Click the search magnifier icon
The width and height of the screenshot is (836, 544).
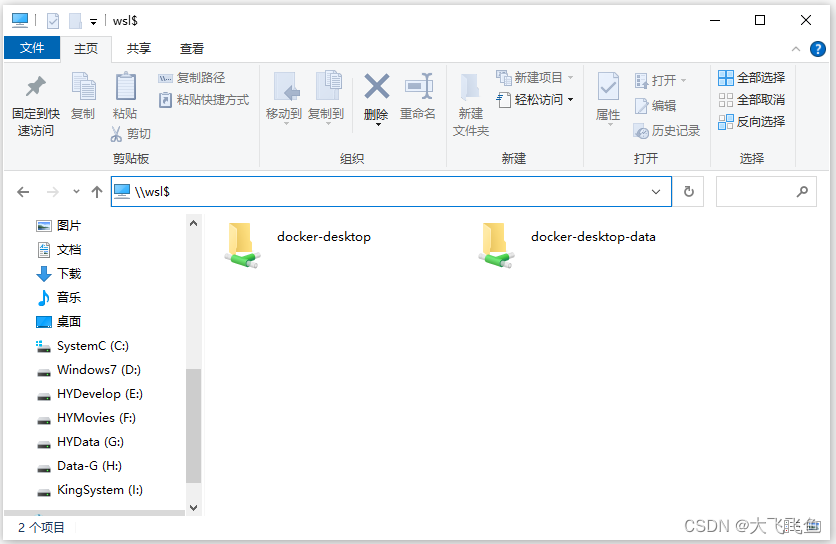pos(802,191)
